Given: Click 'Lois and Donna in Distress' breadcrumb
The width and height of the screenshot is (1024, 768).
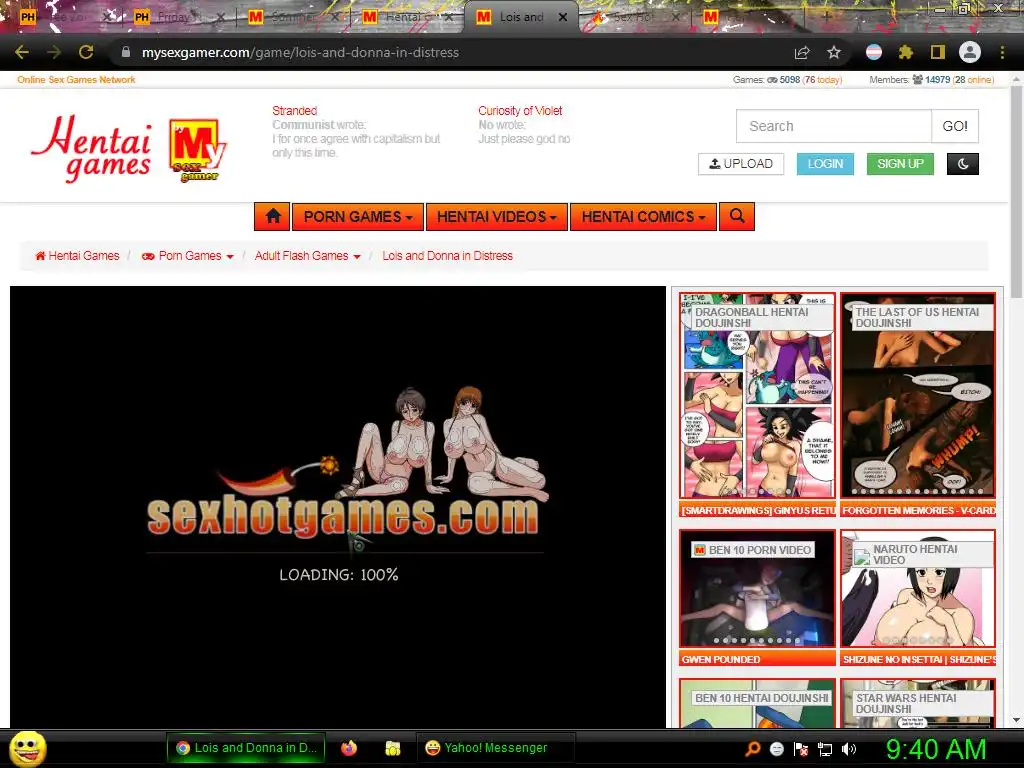Looking at the screenshot, I should [x=447, y=256].
